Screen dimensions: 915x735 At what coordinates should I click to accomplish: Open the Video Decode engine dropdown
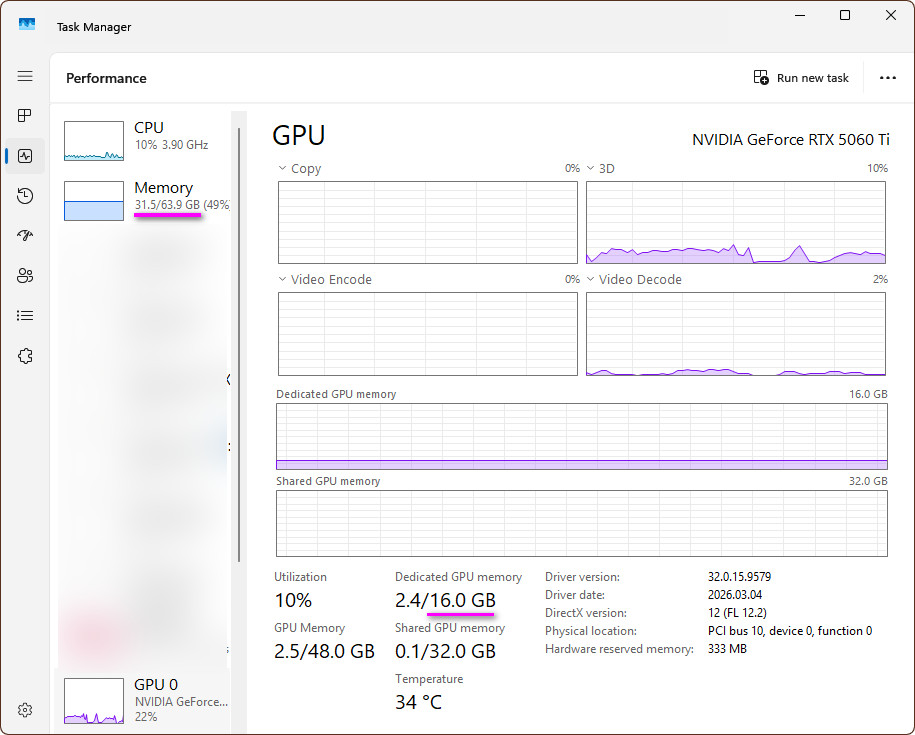point(591,279)
